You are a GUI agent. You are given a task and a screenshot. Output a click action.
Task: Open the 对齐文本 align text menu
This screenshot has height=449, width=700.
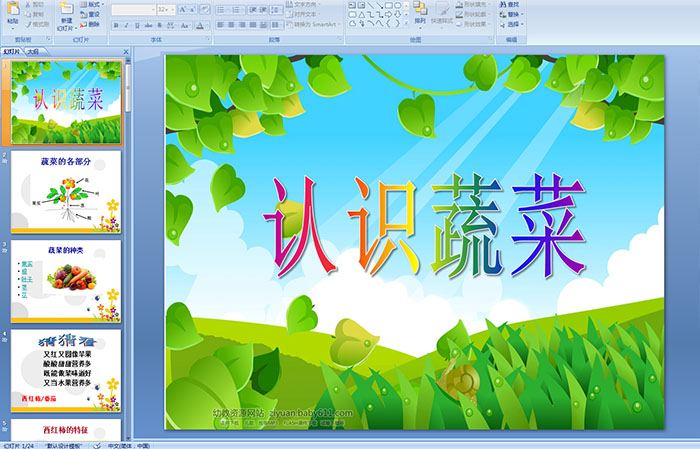point(304,14)
